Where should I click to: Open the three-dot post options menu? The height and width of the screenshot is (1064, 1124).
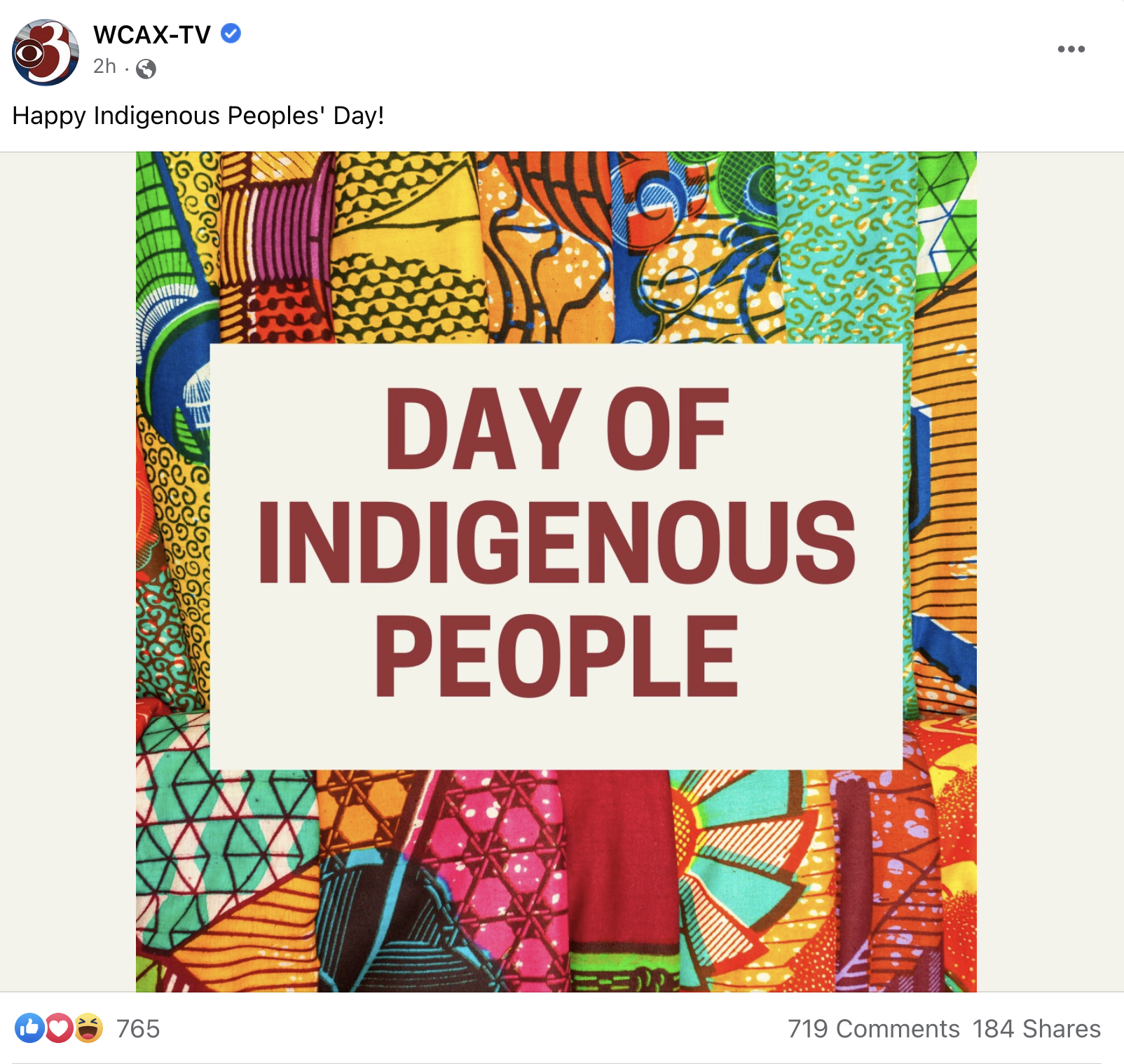click(x=1071, y=49)
